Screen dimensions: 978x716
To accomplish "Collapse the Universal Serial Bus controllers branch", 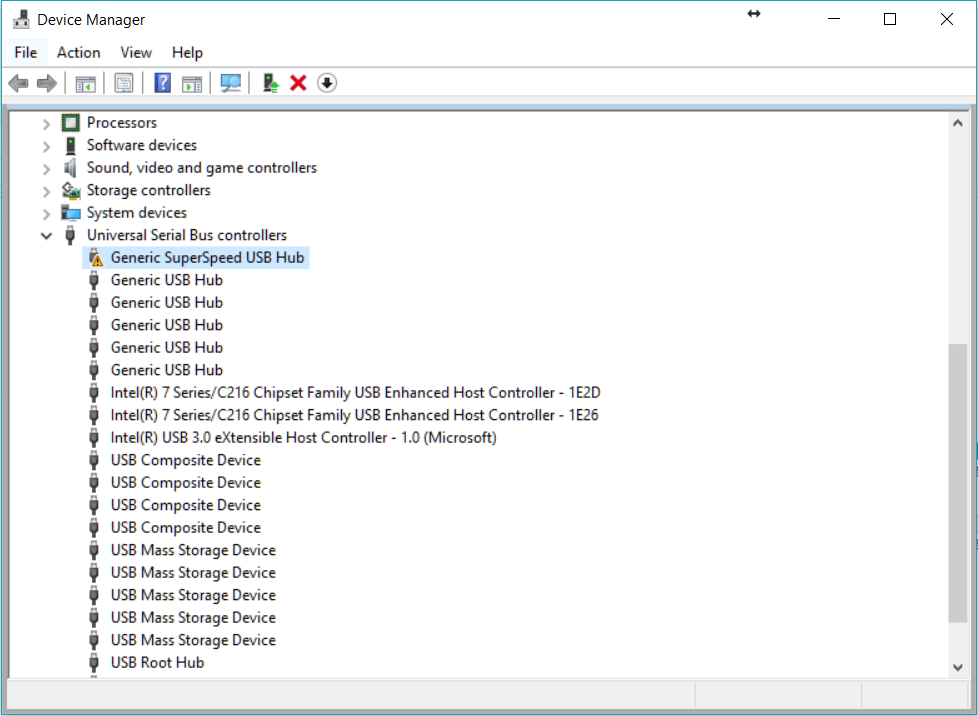I will 46,234.
